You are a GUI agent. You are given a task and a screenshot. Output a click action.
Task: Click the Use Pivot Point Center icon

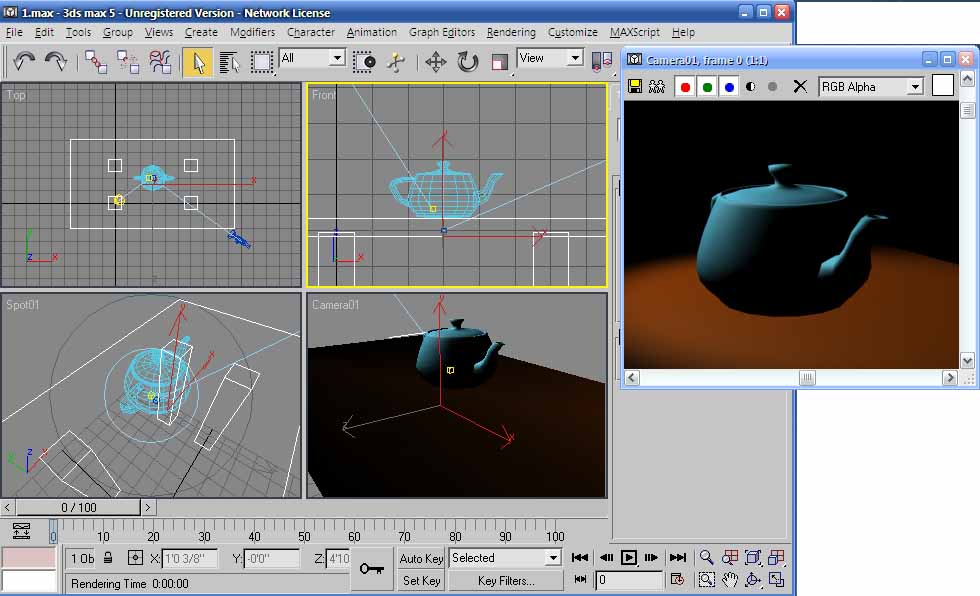(x=601, y=61)
